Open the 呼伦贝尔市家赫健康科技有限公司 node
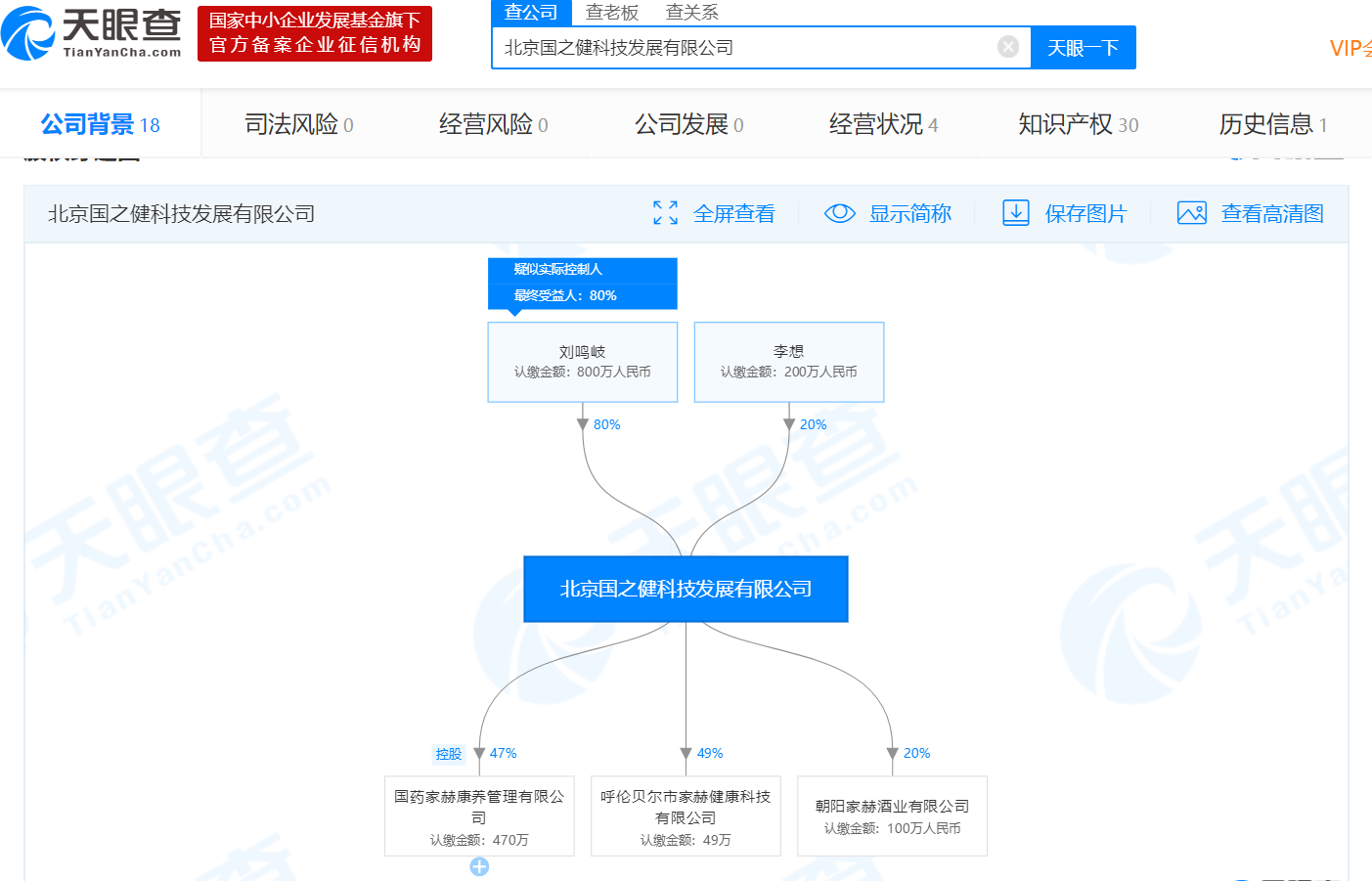Screen dimensions: 1372x881 (686, 816)
